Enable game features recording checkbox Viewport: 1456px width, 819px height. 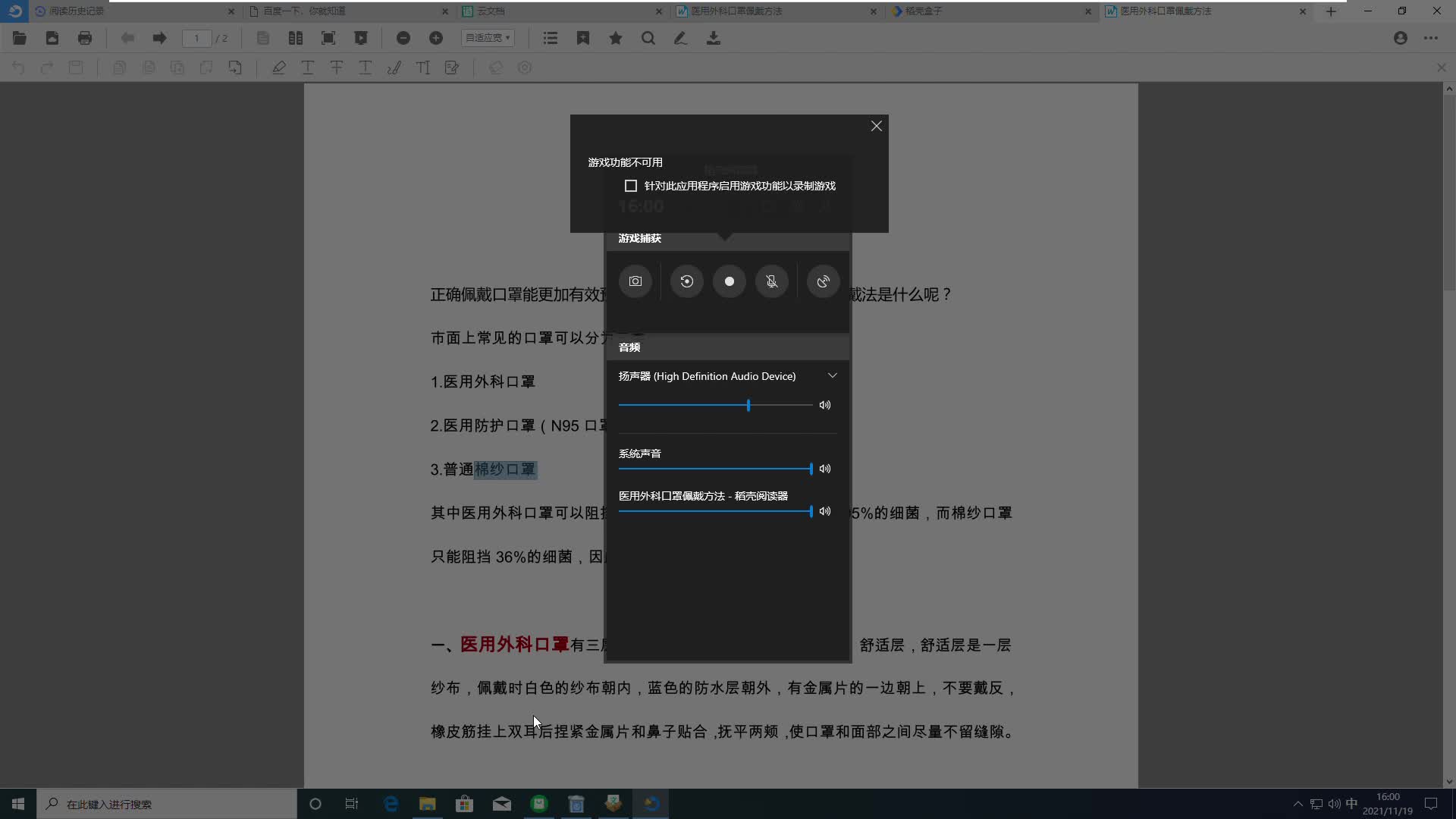point(630,185)
